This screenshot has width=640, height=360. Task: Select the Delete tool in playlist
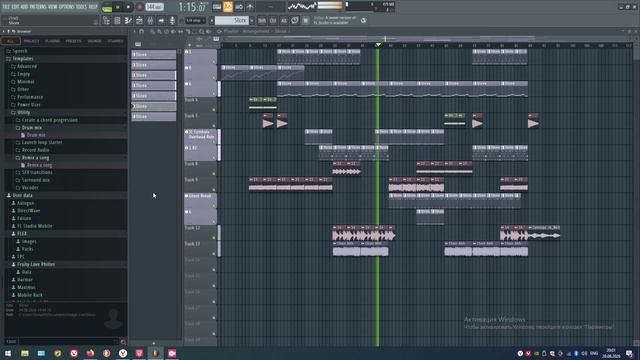click(x=166, y=31)
